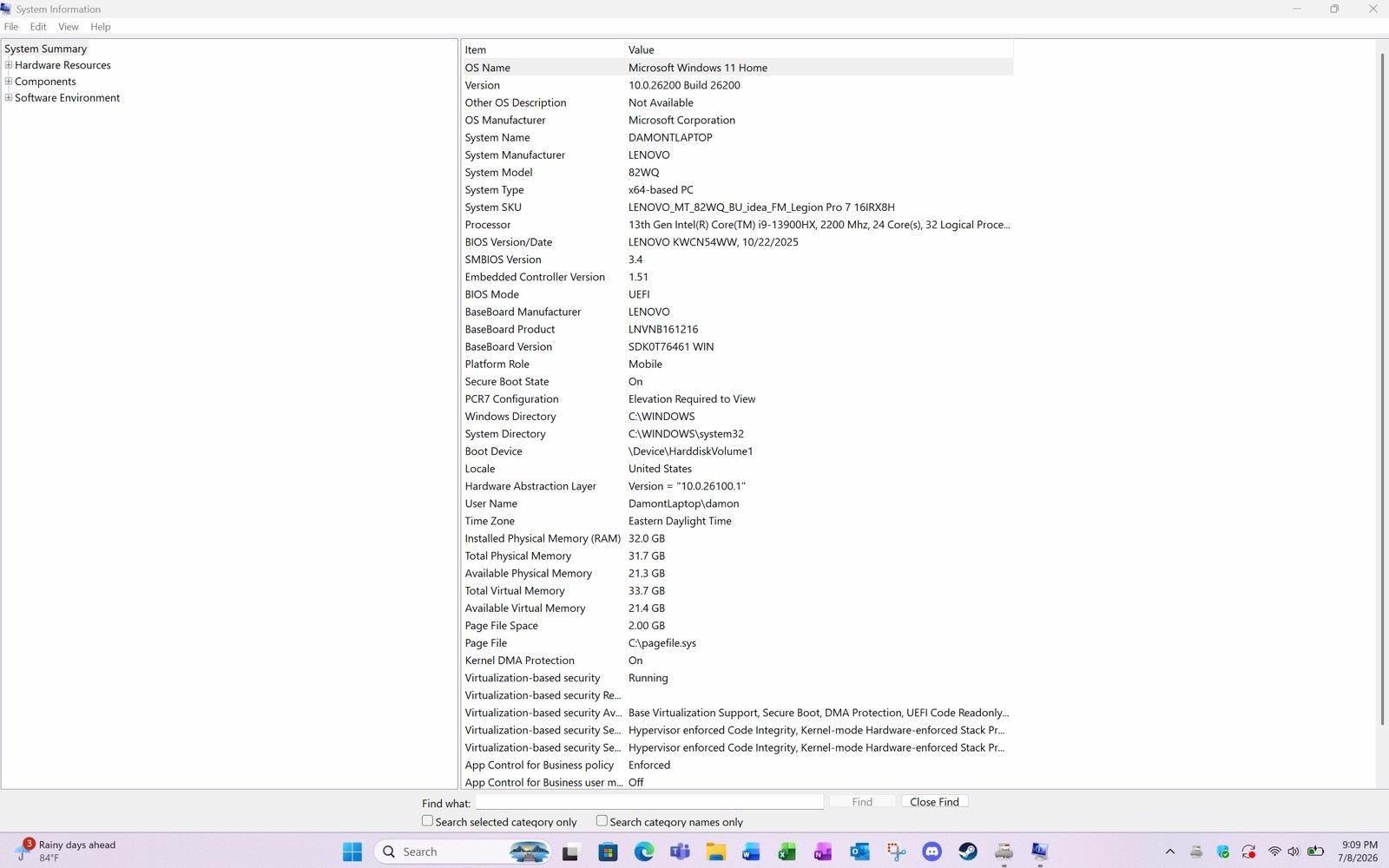Select the Processor row
The width and height of the screenshot is (1389, 868).
[x=737, y=225]
